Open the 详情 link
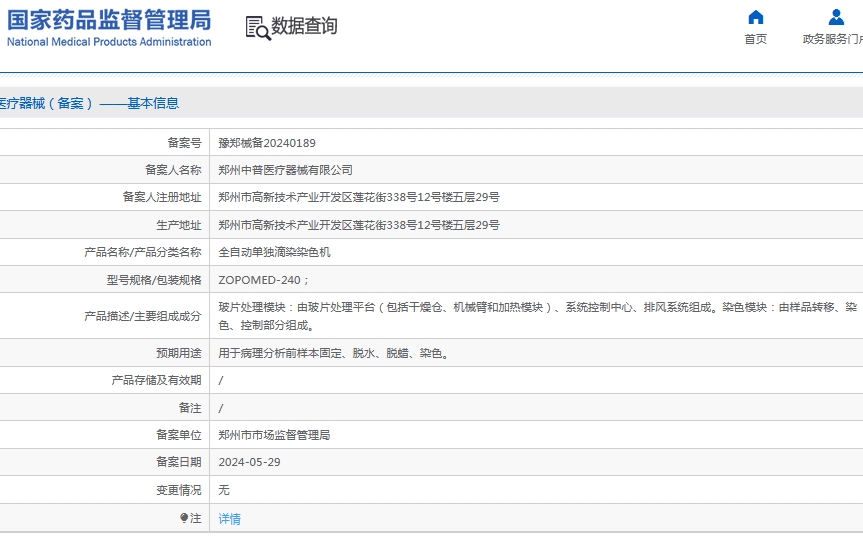Image resolution: width=863 pixels, height=540 pixels. 230,519
